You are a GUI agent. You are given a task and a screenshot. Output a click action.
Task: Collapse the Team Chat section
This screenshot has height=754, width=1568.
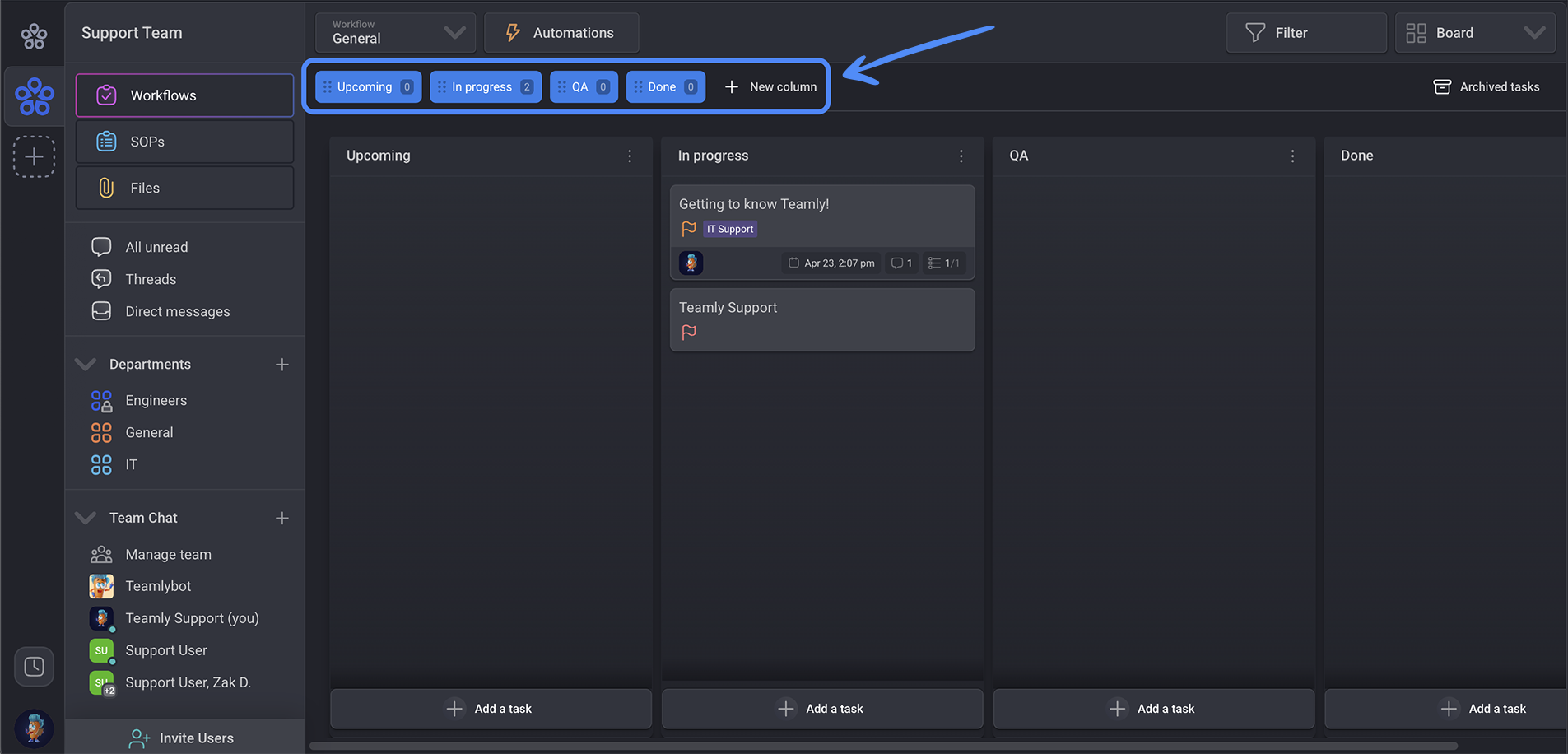[x=86, y=518]
